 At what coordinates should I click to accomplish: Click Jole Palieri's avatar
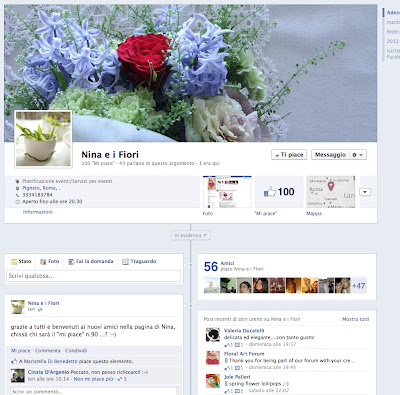click(213, 381)
